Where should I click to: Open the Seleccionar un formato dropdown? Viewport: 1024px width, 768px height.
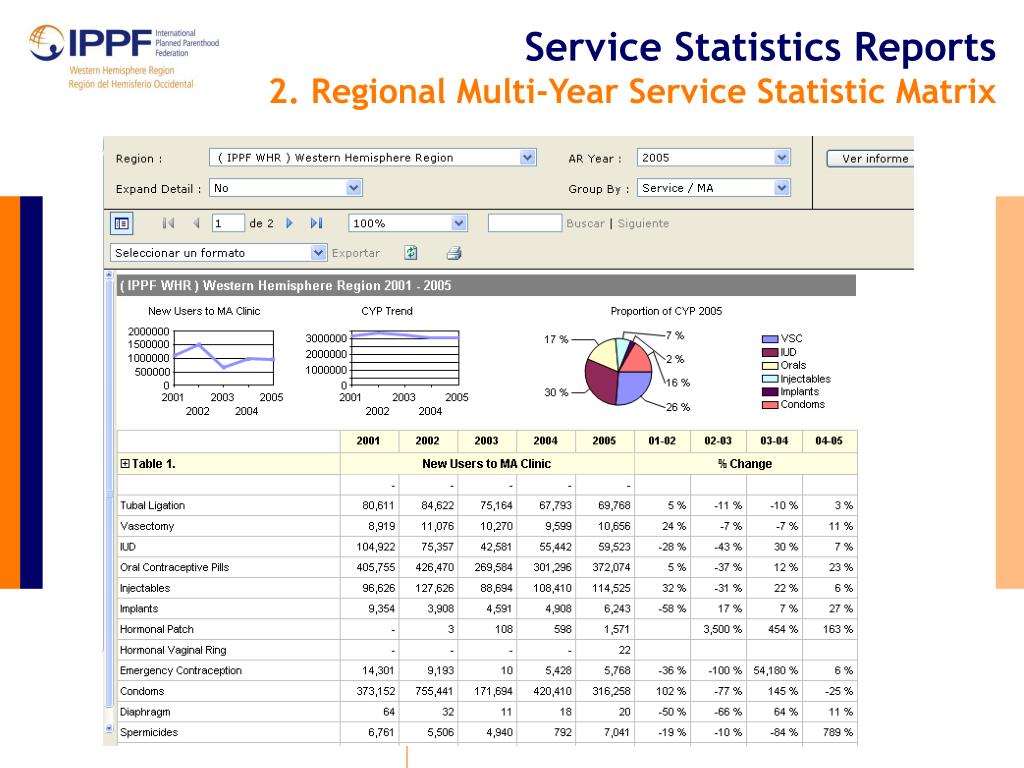pyautogui.click(x=318, y=253)
